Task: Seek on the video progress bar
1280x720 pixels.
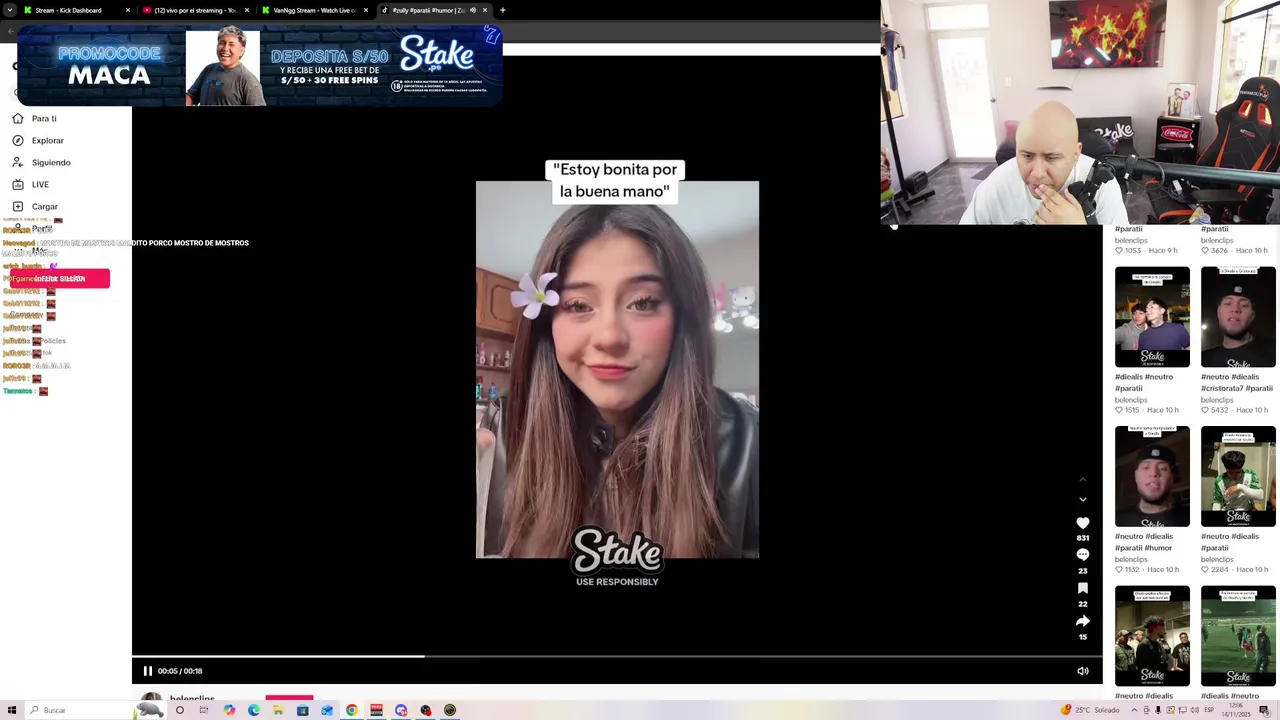Action: point(617,656)
